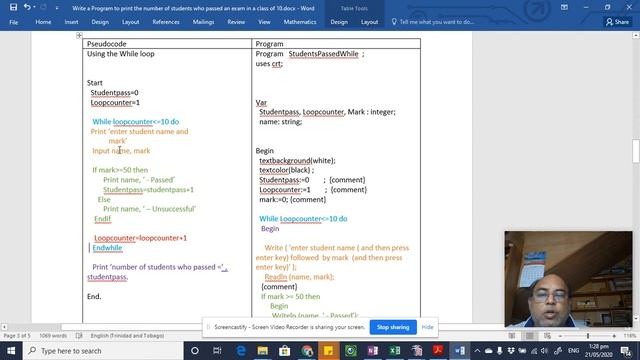The image size is (640, 360).
Task: Open the Insert ribbon tab
Action: click(x=71, y=22)
